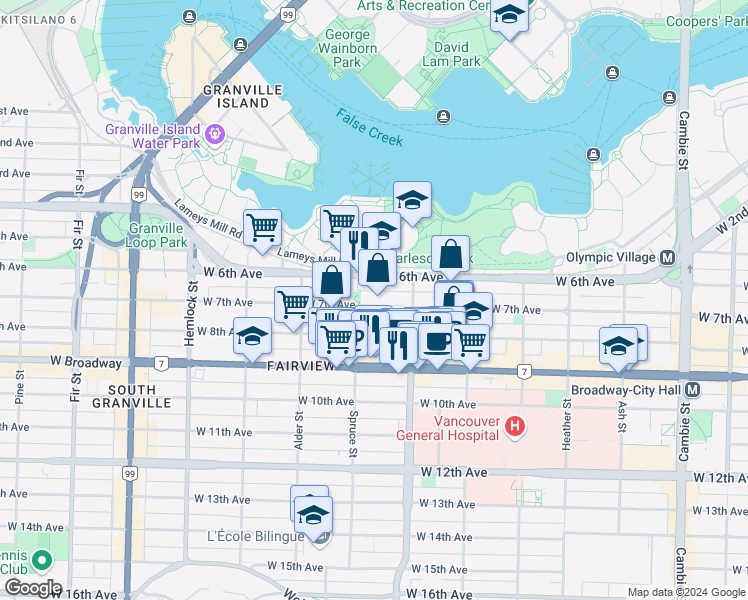Open the Granville Island Water Park purple icon
748x600 pixels.
[x=215, y=134]
